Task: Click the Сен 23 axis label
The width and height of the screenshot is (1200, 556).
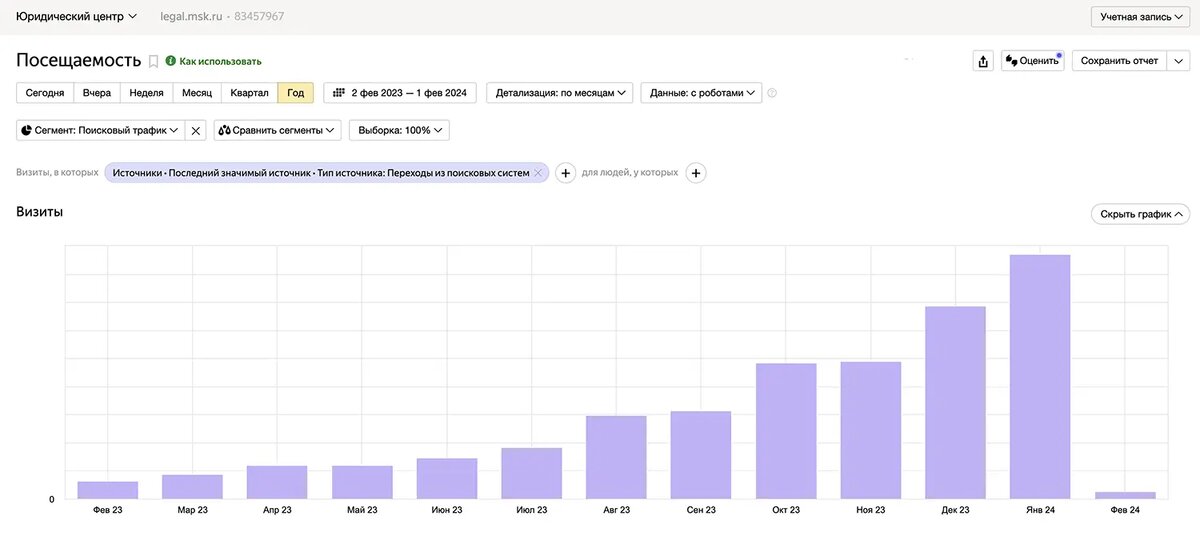Action: pos(701,510)
